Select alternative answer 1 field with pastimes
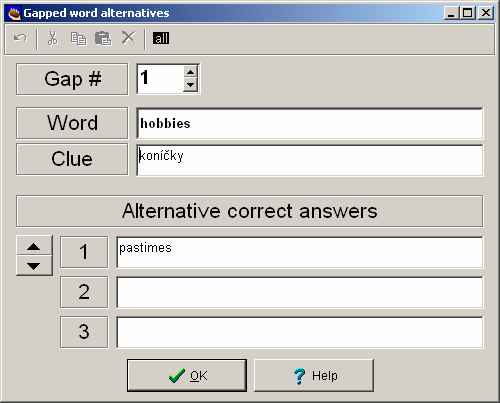The image size is (500, 403). tap(300, 252)
